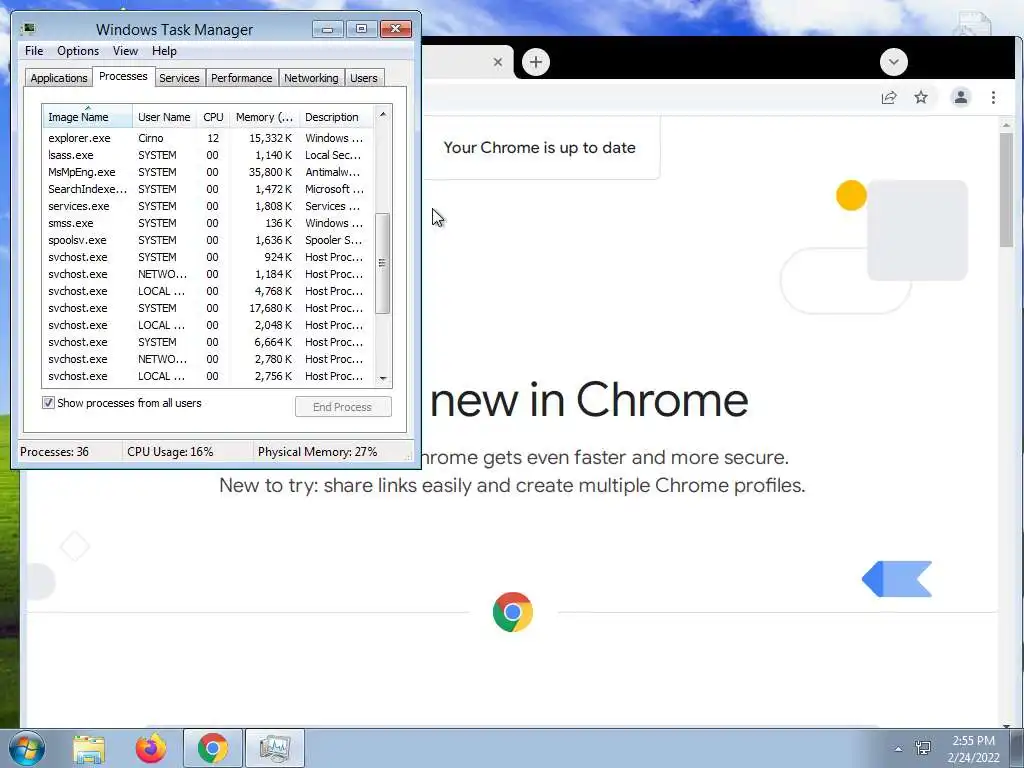Open the Chrome profile avatar icon
The image size is (1024, 768).
click(x=961, y=97)
